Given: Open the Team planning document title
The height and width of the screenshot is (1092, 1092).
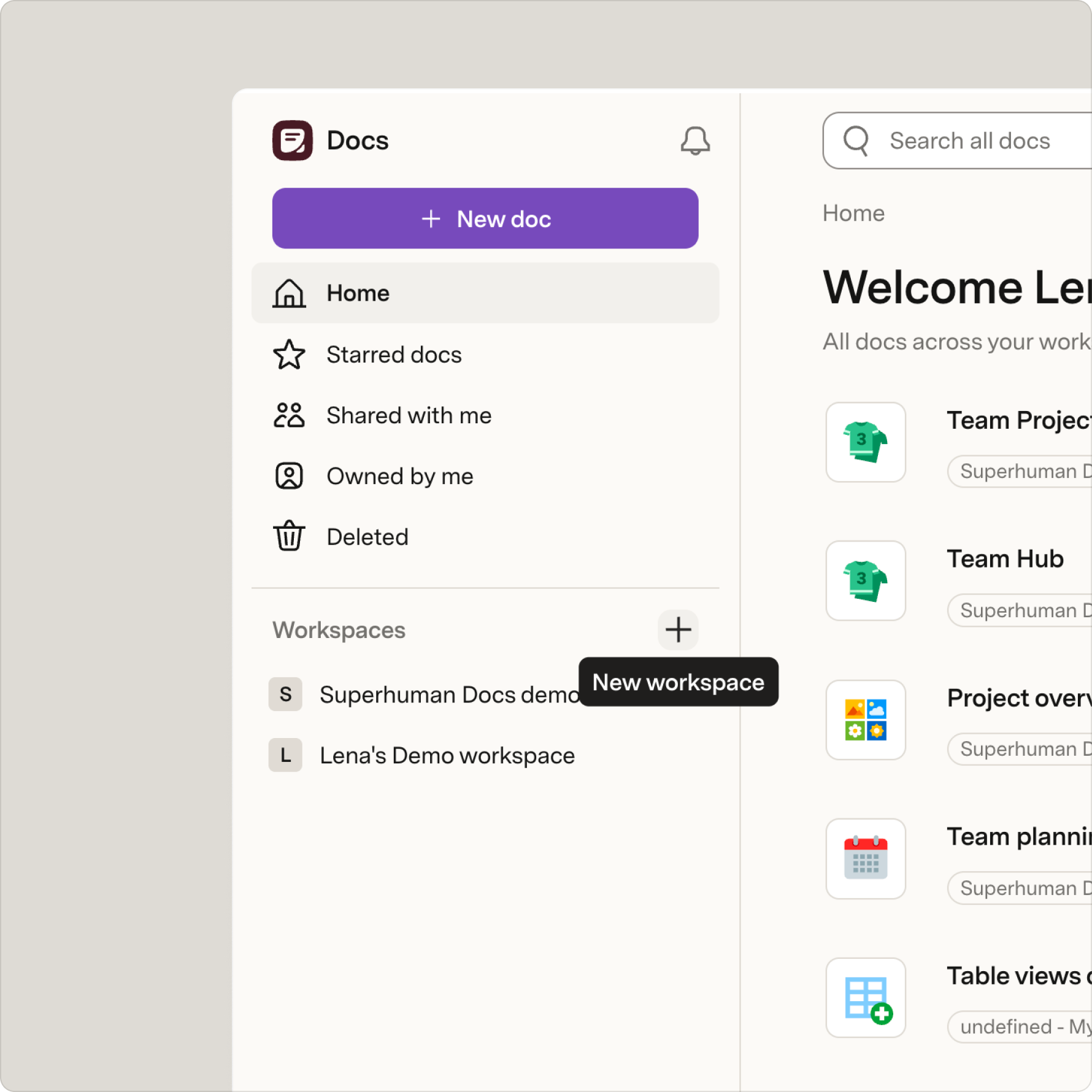Looking at the screenshot, I should point(1019,837).
